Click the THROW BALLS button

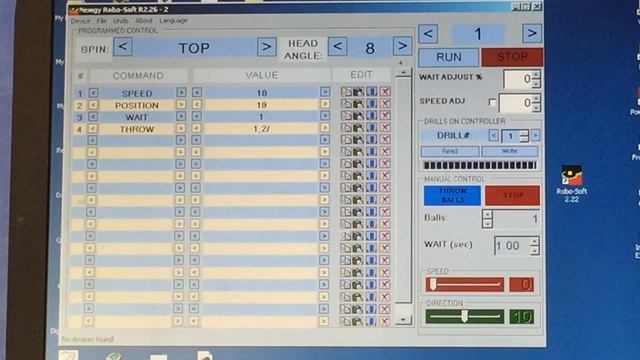tap(452, 195)
